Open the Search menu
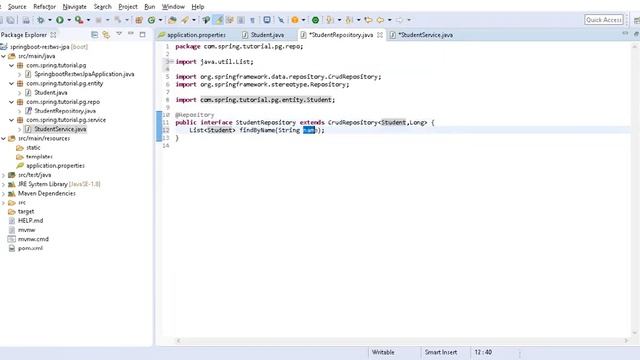640x360 pixels. point(102,7)
